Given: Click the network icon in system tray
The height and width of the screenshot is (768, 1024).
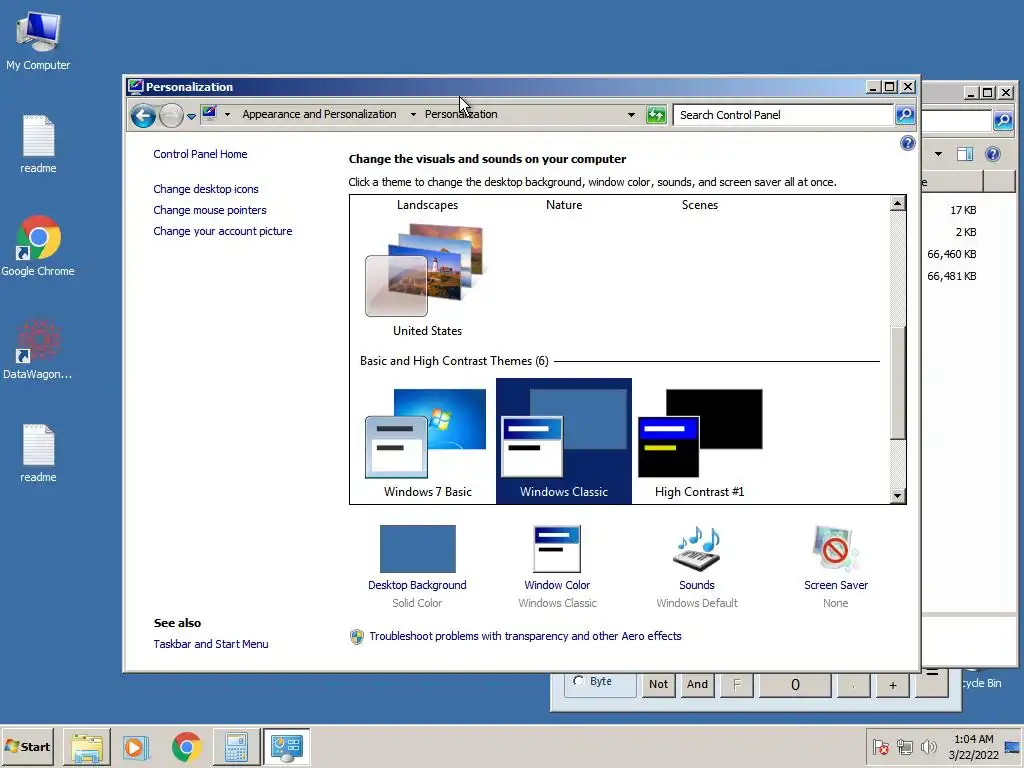Looking at the screenshot, I should pos(904,747).
